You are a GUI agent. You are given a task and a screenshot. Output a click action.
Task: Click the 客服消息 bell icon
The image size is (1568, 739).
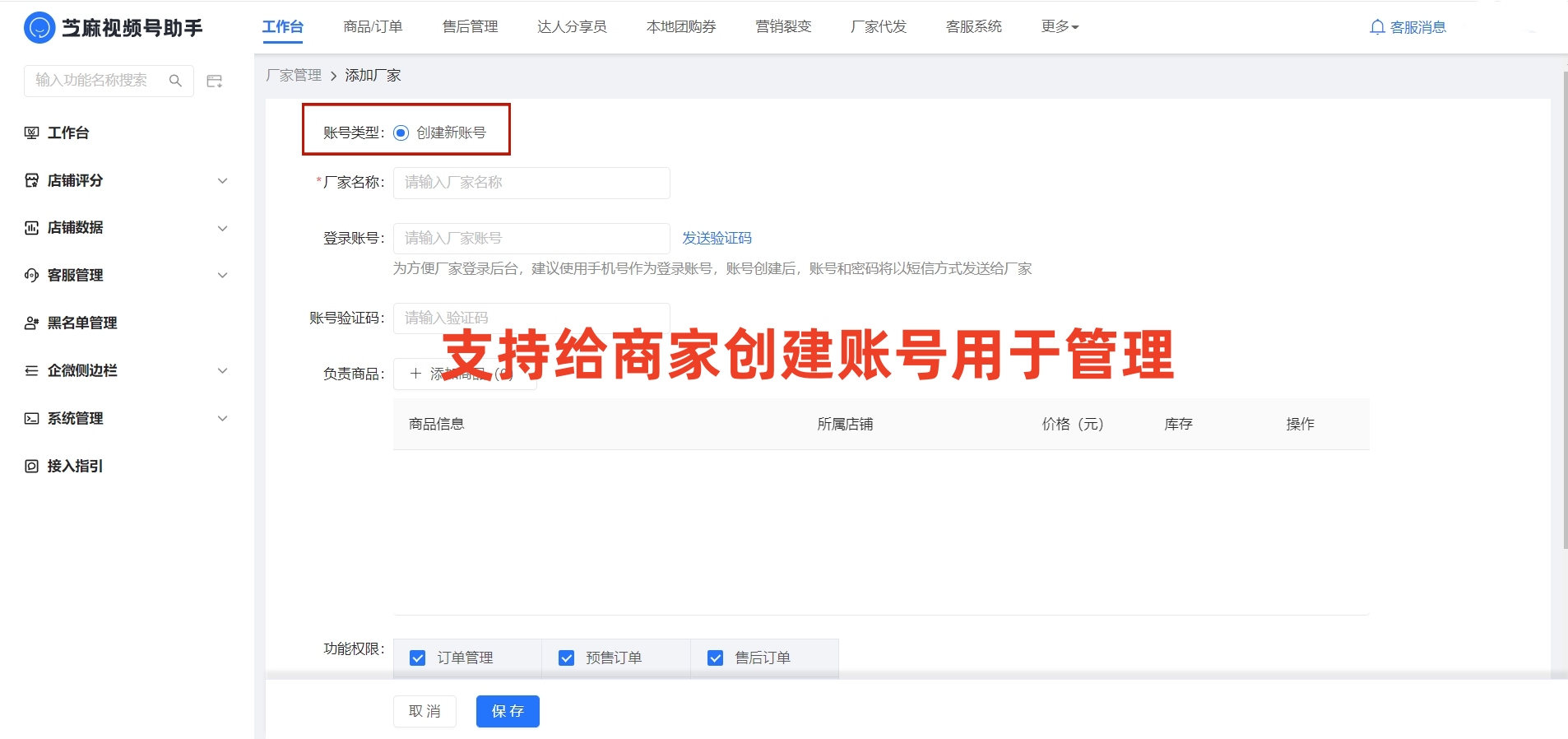pyautogui.click(x=1377, y=27)
